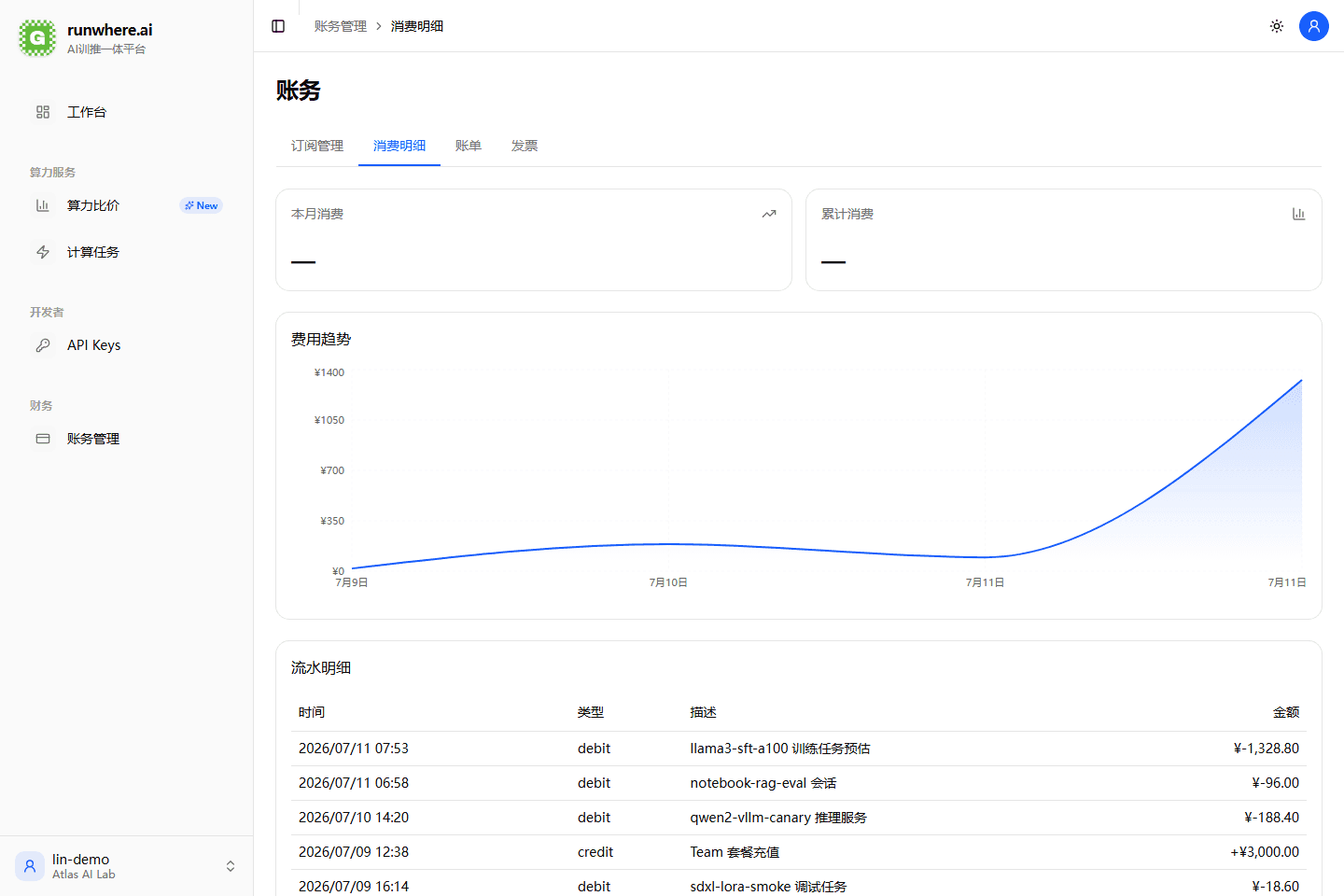Click amount ¥-96.00
This screenshot has height=896, width=1344.
(x=1275, y=783)
